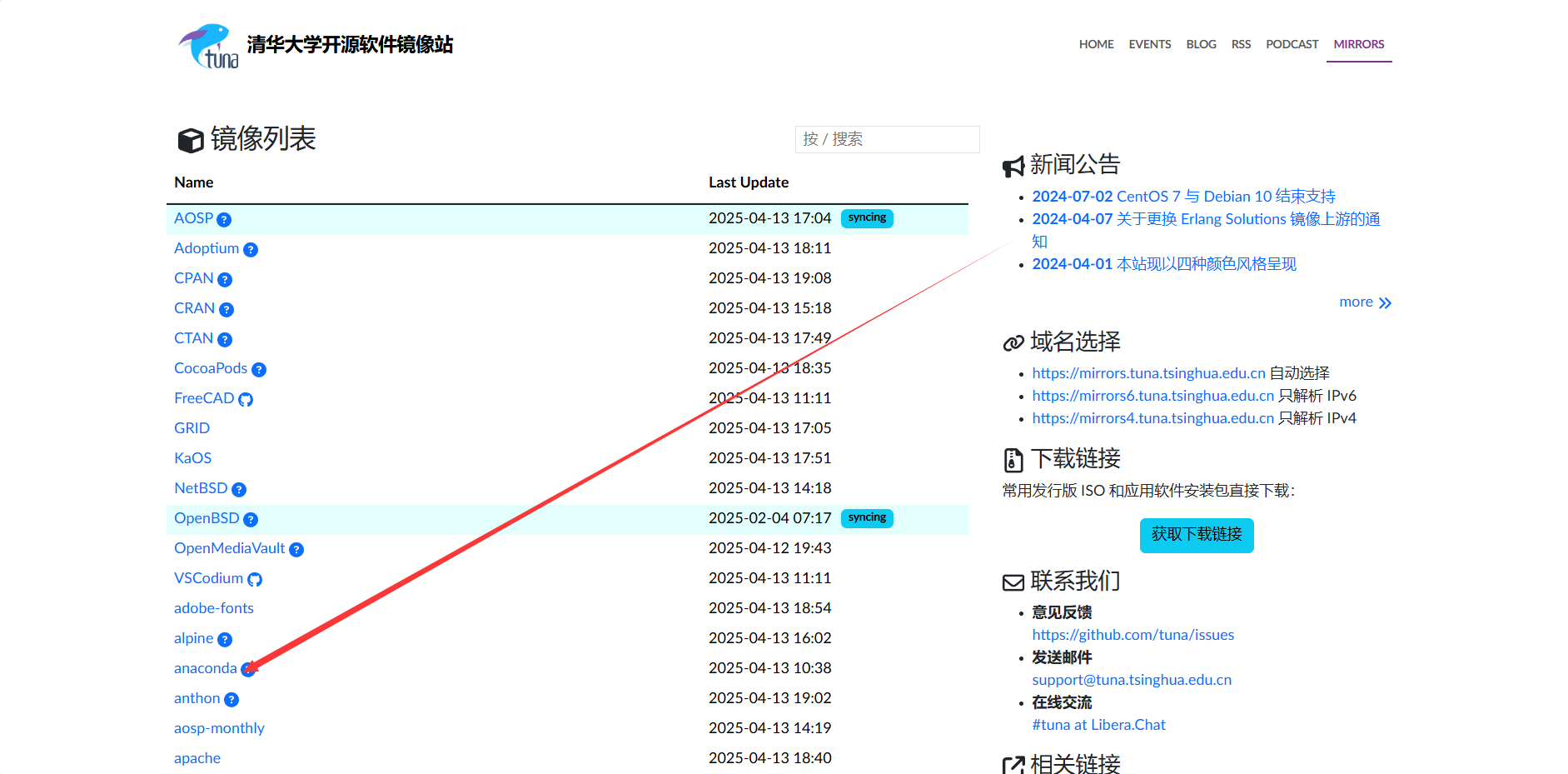Open the help icon next to OpenBSD
The image size is (1568, 774).
point(251,520)
